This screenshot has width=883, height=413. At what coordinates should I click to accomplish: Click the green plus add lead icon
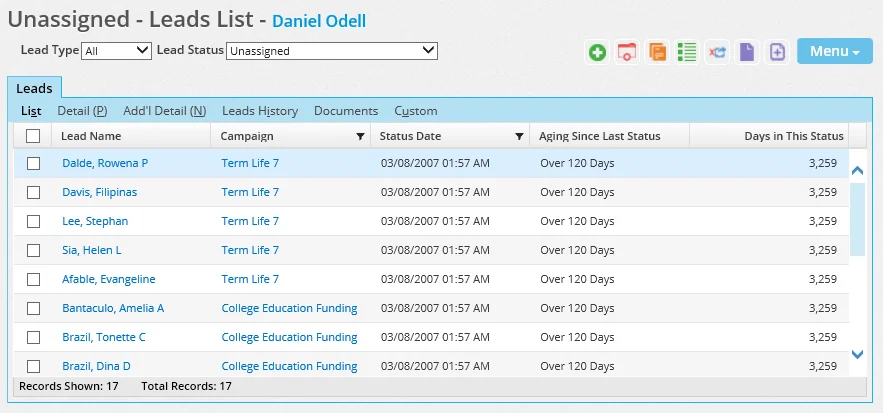pyautogui.click(x=597, y=52)
